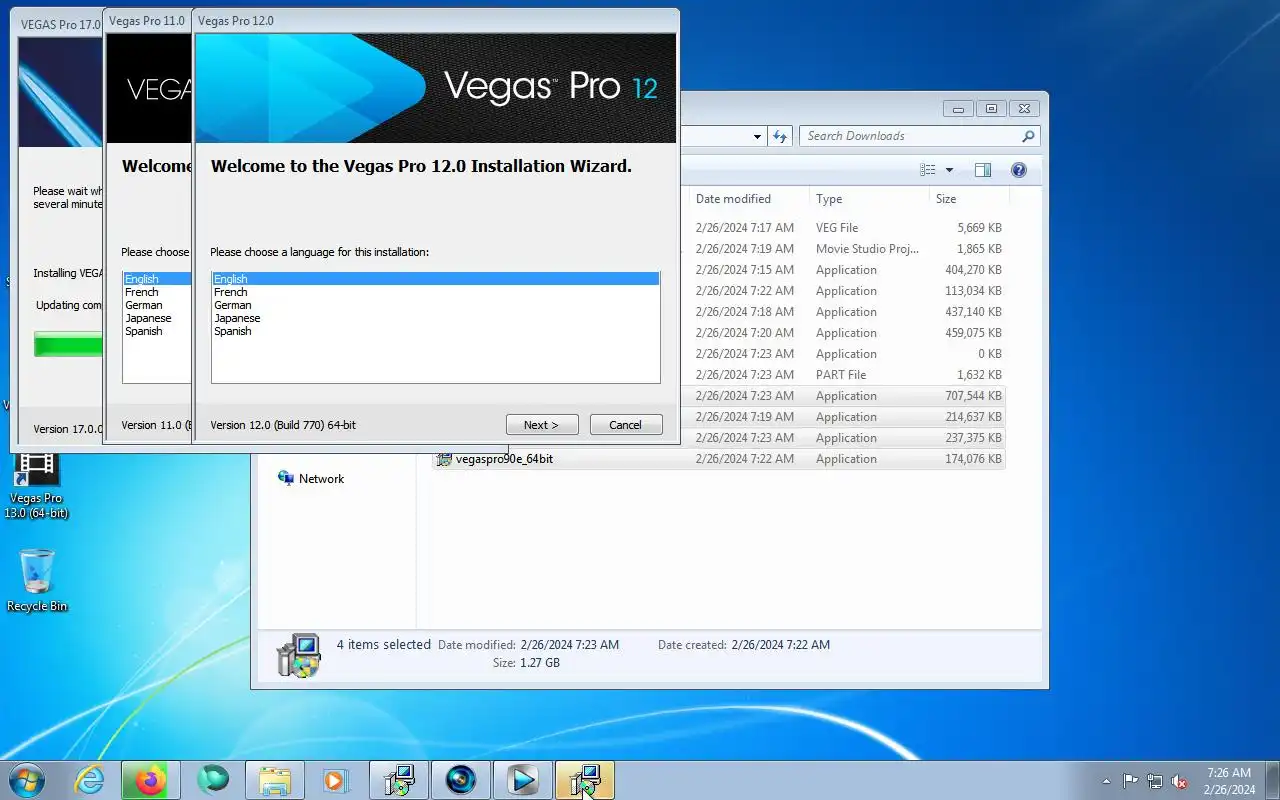This screenshot has width=1280, height=800.
Task: Open Windows Explorer folder icon on taskbar
Action: pyautogui.click(x=275, y=780)
